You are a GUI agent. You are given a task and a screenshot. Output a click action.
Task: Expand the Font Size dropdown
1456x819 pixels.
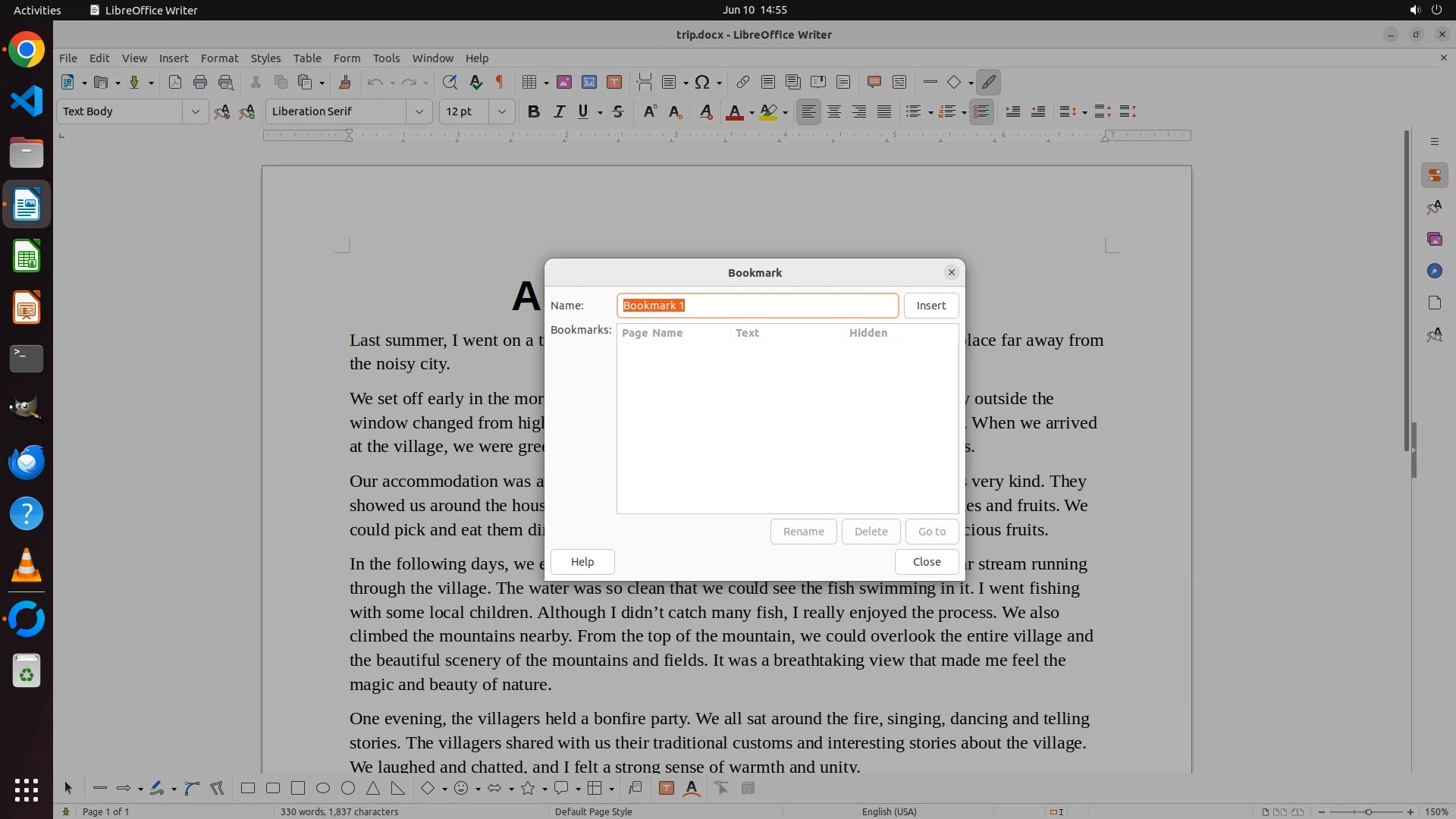click(x=501, y=111)
